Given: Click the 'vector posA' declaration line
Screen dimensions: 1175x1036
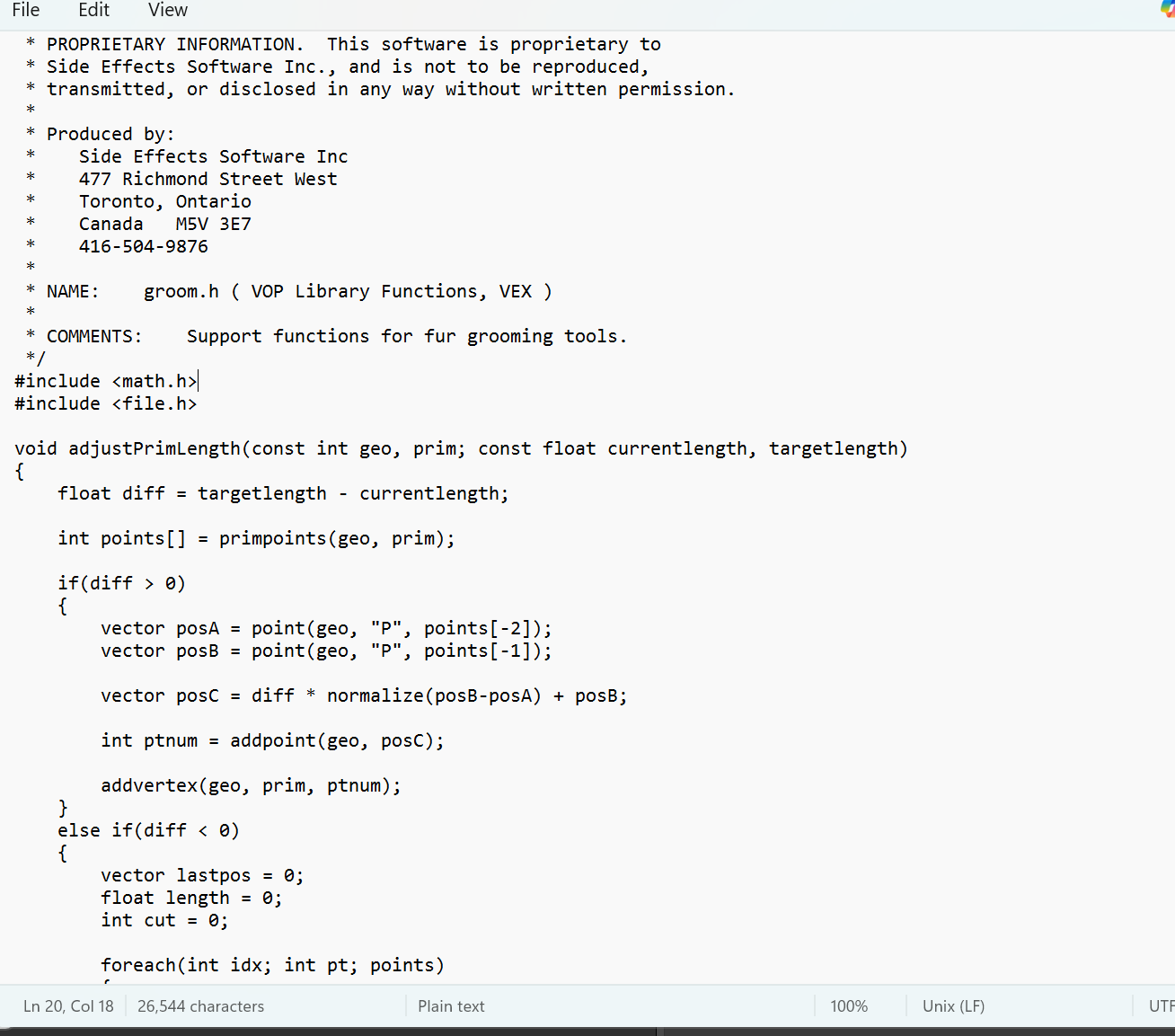Looking at the screenshot, I should (x=326, y=628).
